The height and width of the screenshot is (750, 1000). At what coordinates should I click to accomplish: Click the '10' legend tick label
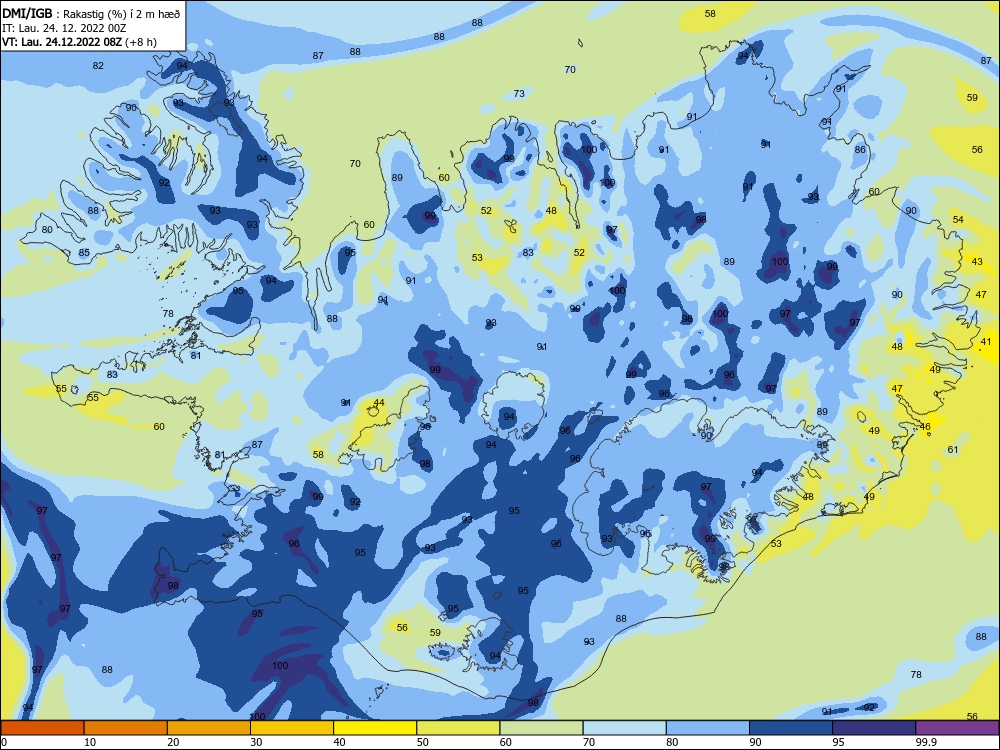point(90,742)
